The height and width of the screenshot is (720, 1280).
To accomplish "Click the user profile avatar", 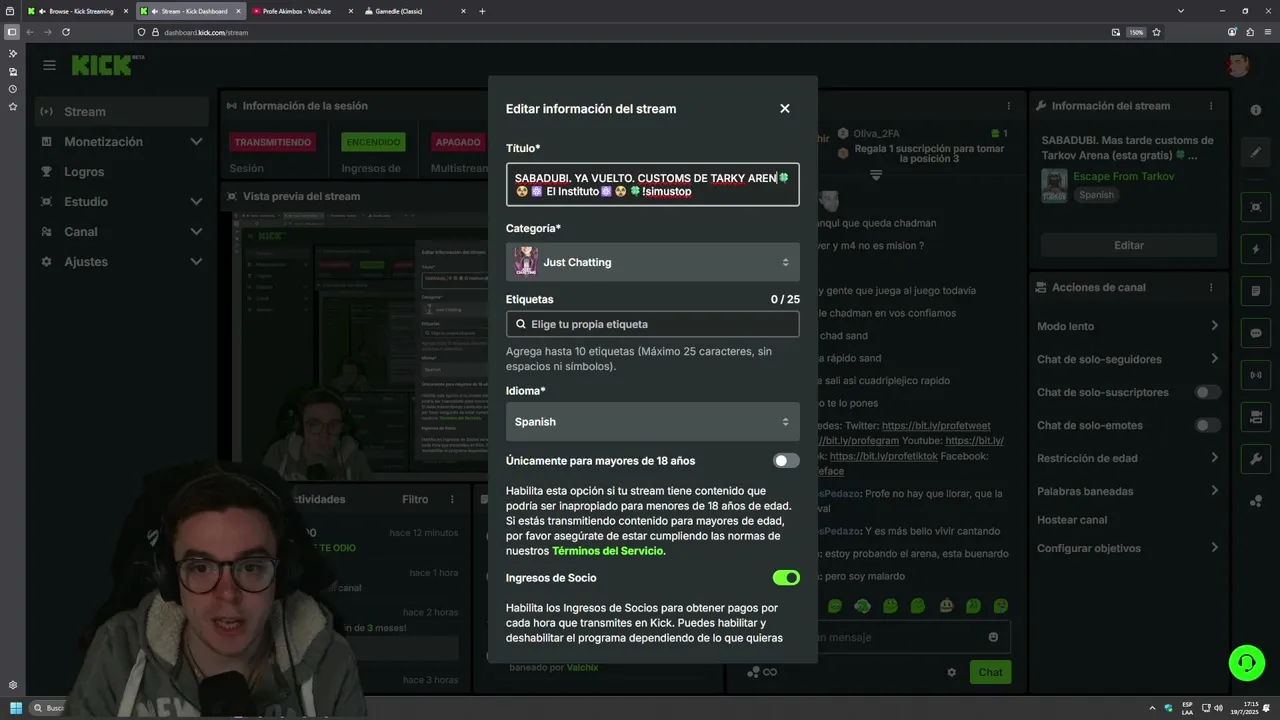I will point(1238,66).
